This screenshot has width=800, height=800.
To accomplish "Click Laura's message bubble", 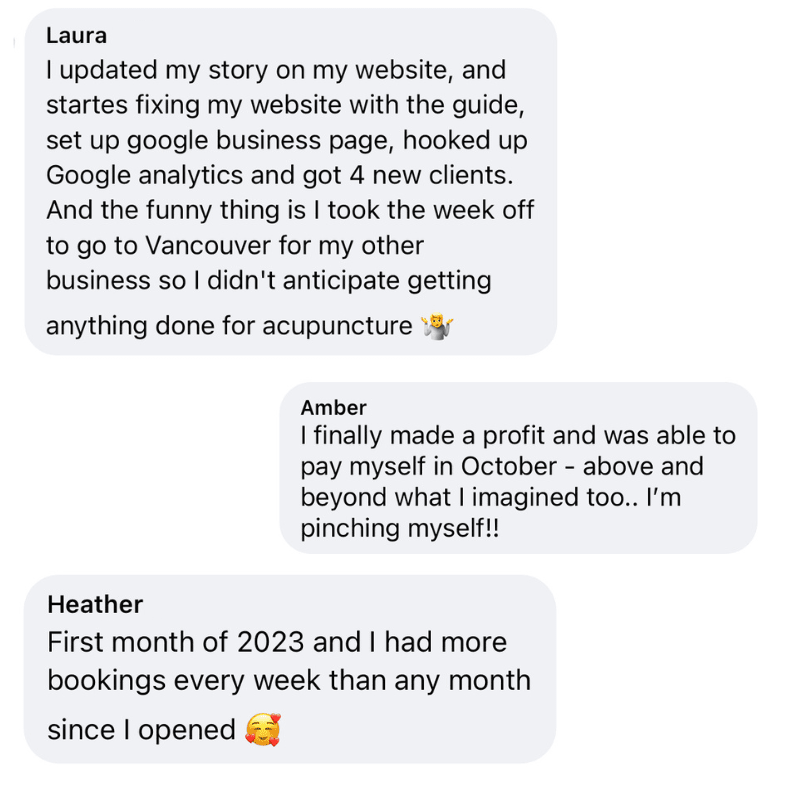I will [291, 181].
